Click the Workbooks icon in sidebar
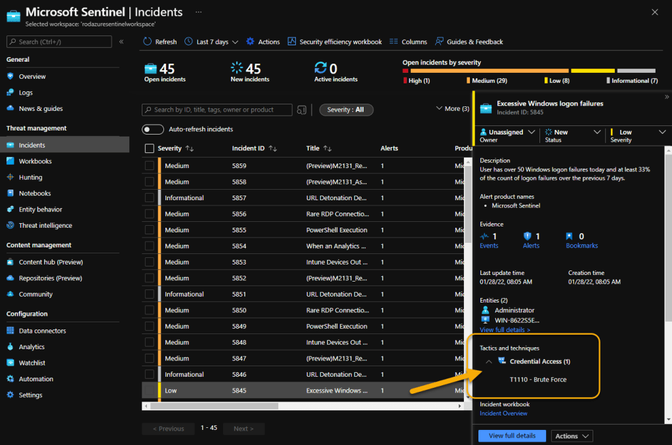This screenshot has height=445, width=672. pos(10,161)
